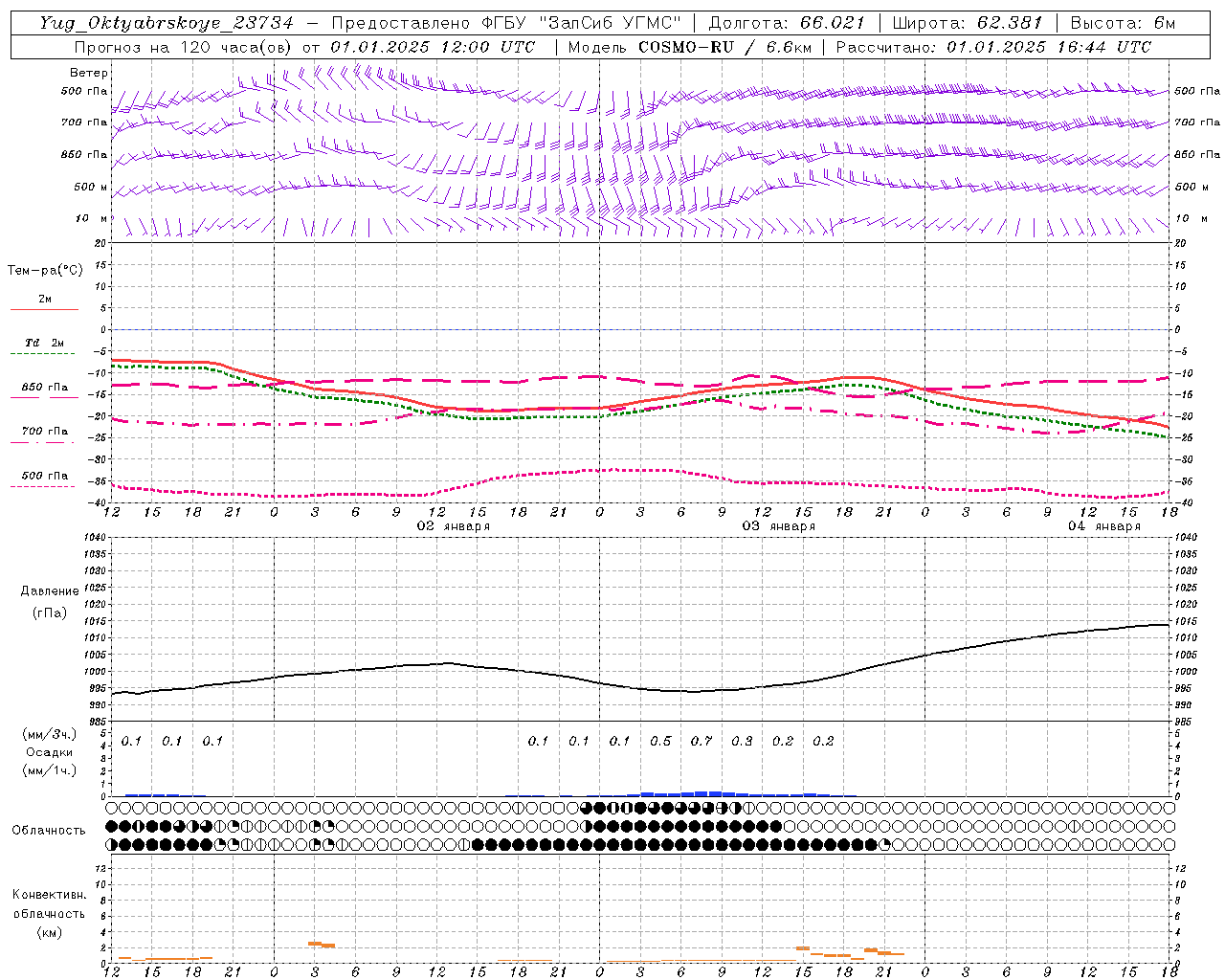Click the (км) unit under convective cloud label

click(49, 932)
